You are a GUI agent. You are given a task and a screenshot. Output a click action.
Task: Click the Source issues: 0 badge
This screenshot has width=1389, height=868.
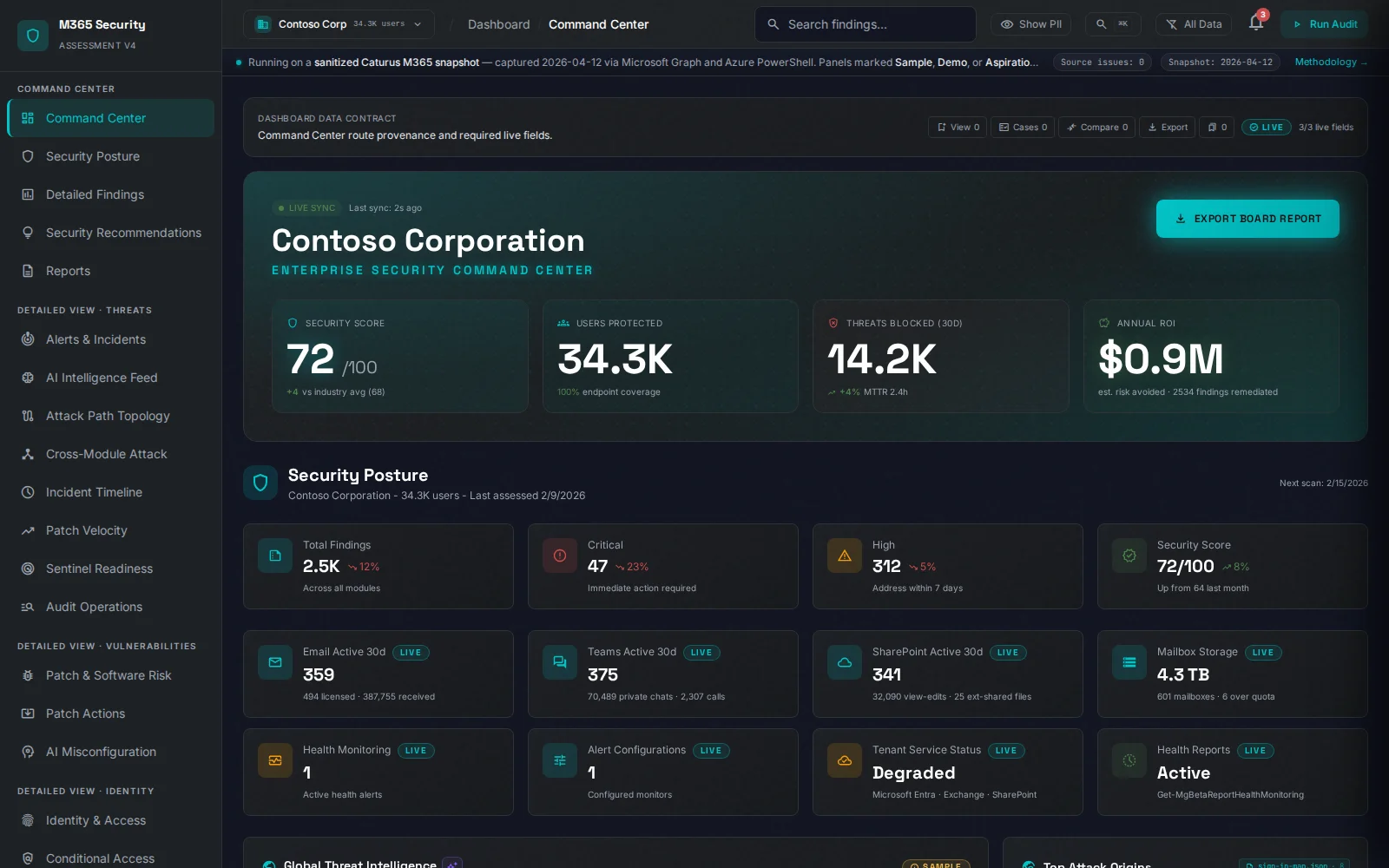coord(1103,62)
